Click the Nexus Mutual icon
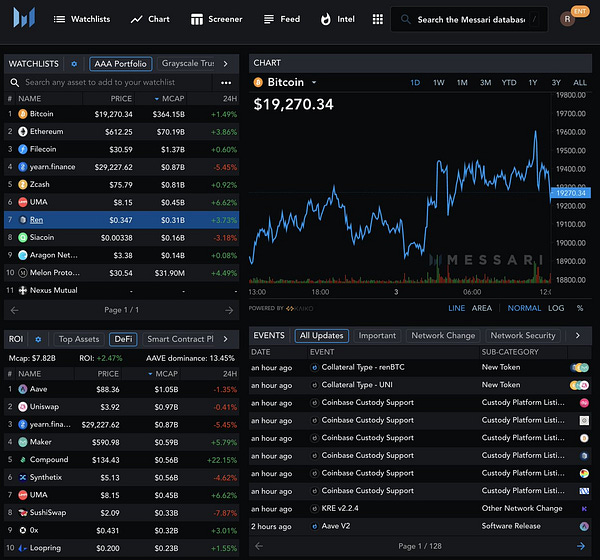Screen dimensions: 600x560 pyautogui.click(x=23, y=290)
